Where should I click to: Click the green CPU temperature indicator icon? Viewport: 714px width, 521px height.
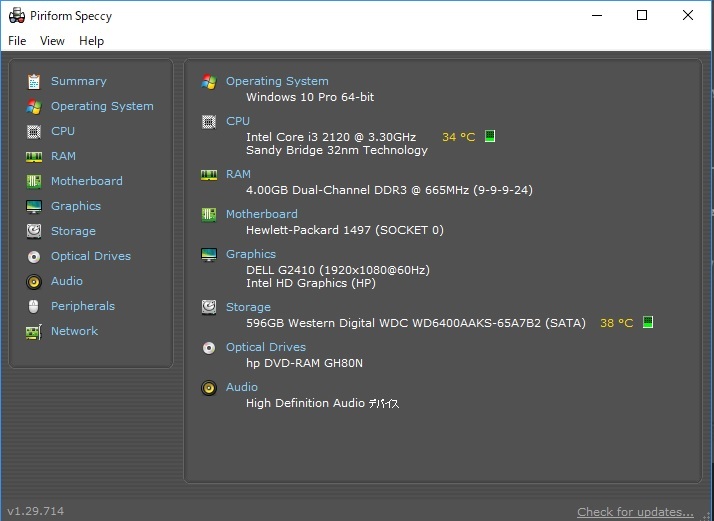pyautogui.click(x=490, y=136)
